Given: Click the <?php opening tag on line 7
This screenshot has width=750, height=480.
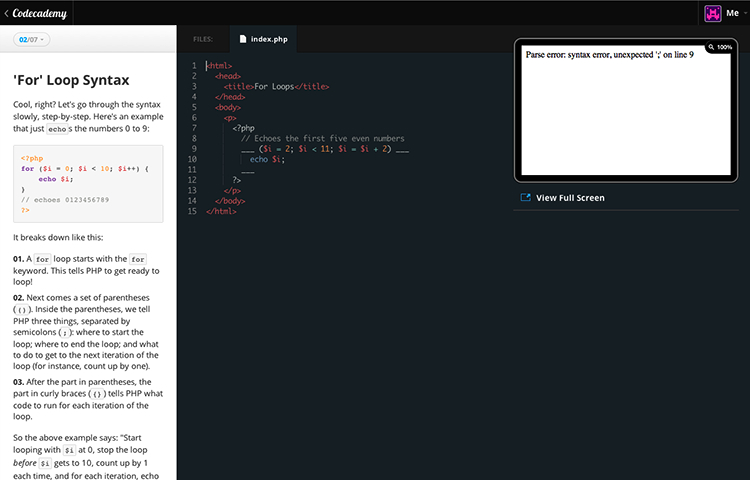Looking at the screenshot, I should [x=243, y=128].
